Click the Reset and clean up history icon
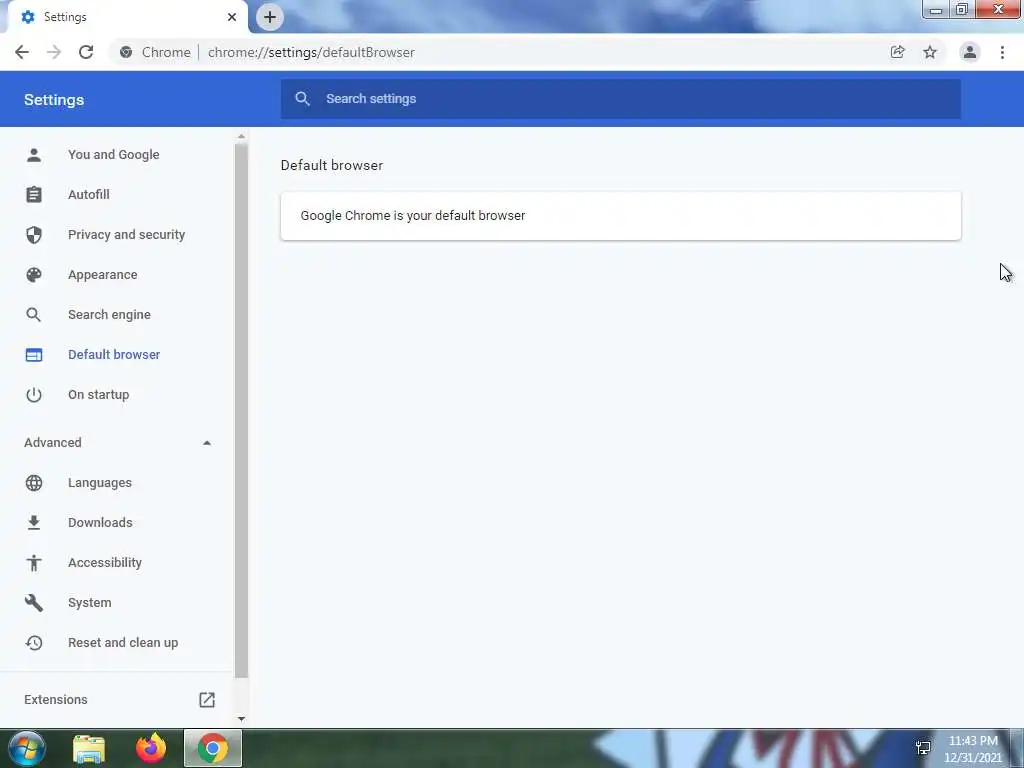The image size is (1024, 768). click(34, 643)
